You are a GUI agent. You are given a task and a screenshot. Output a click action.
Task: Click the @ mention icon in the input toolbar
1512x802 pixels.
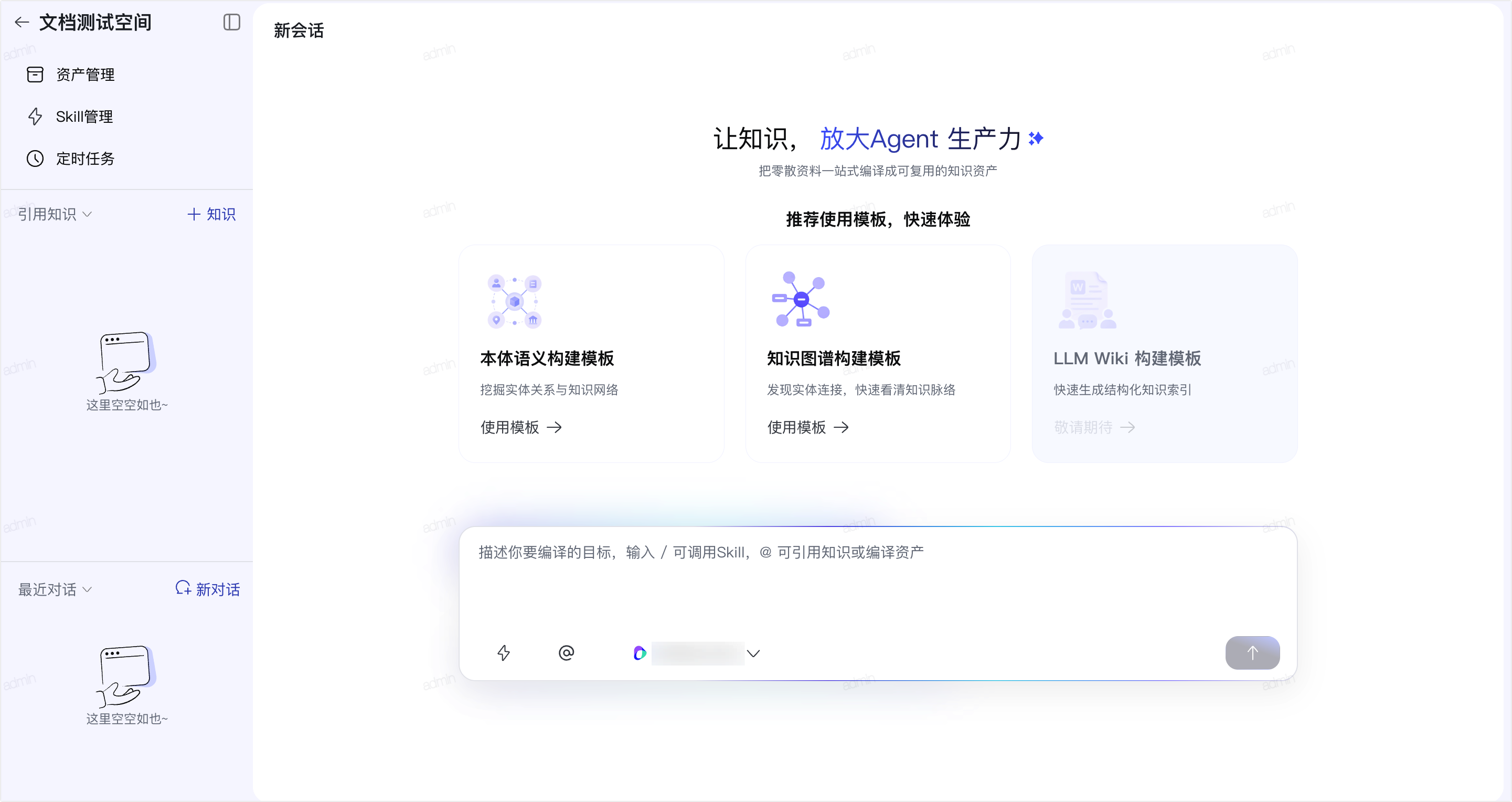(x=567, y=653)
